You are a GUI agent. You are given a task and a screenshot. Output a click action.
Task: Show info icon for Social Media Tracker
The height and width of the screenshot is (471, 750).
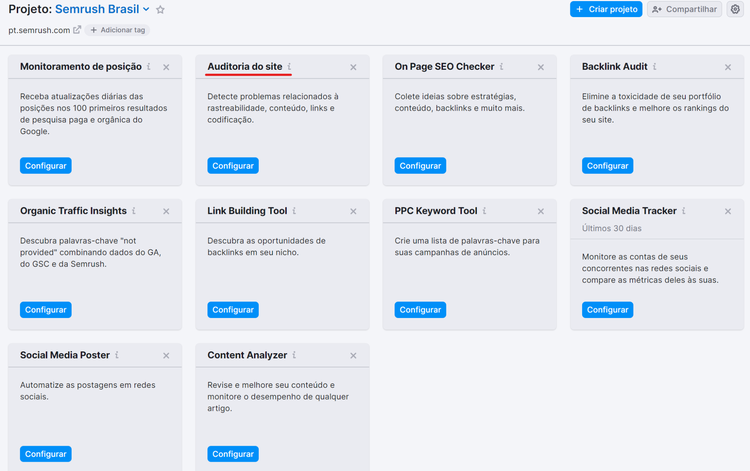click(684, 210)
